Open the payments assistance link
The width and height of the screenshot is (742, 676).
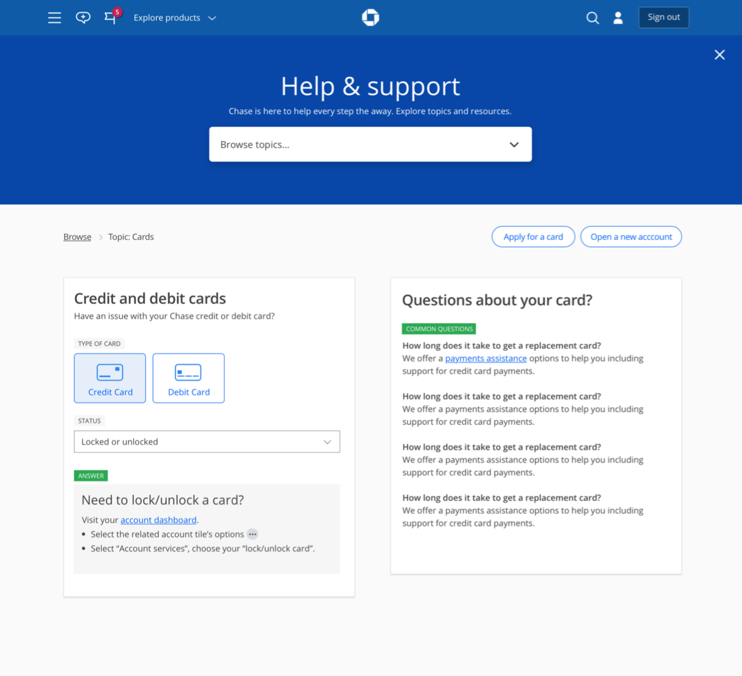(485, 358)
